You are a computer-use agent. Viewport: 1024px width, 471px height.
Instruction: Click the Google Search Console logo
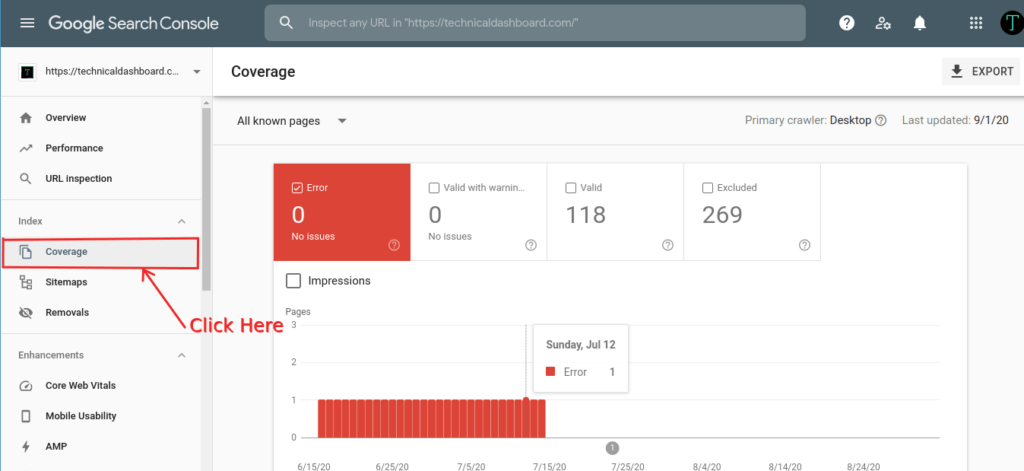pyautogui.click(x=133, y=23)
